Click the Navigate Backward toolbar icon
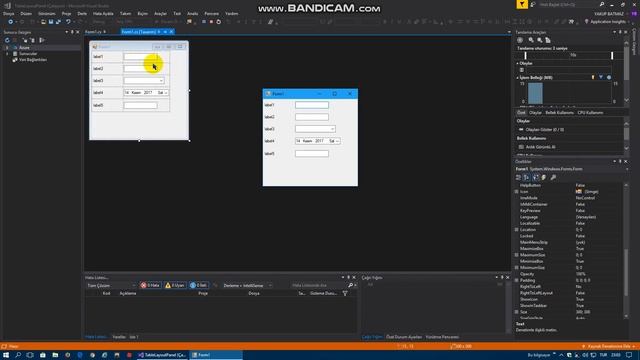640x360 pixels. [x=10, y=22]
